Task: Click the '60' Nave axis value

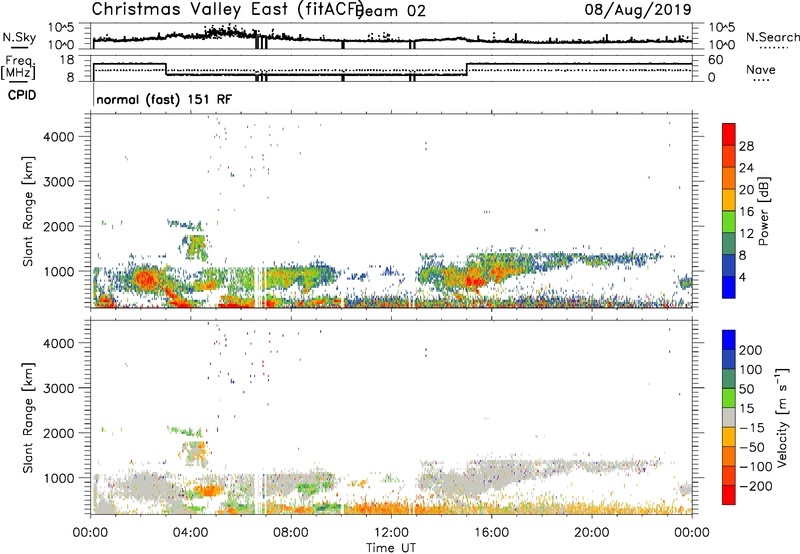Action: point(715,60)
